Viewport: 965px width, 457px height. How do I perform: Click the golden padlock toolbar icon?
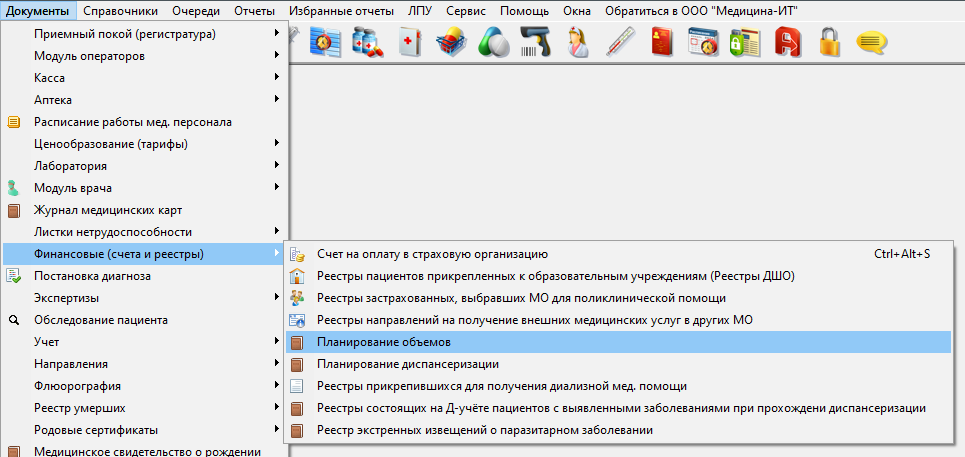click(x=829, y=43)
